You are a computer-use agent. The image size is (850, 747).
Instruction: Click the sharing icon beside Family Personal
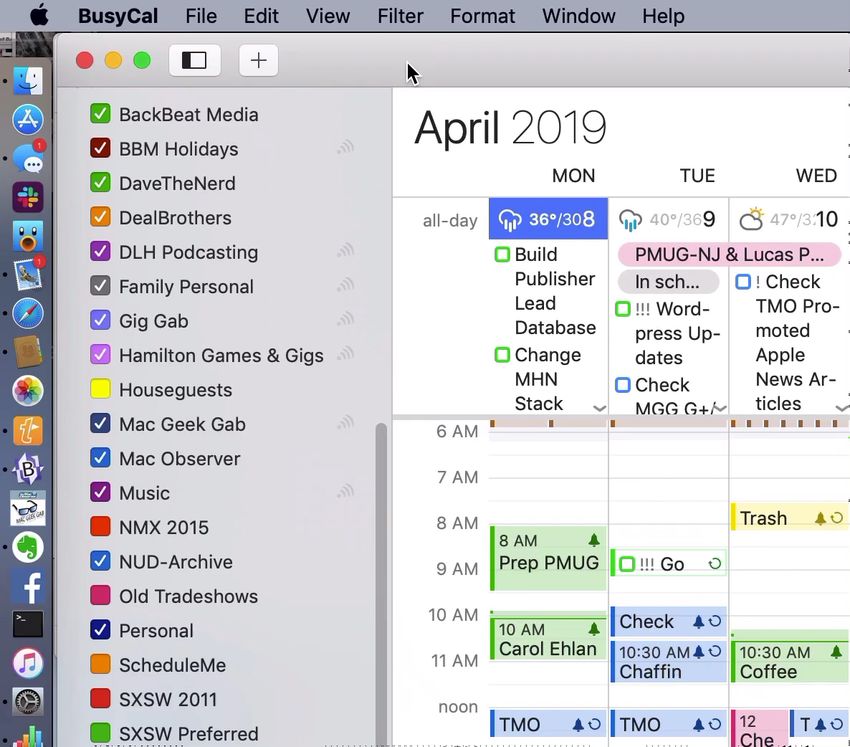[345, 285]
